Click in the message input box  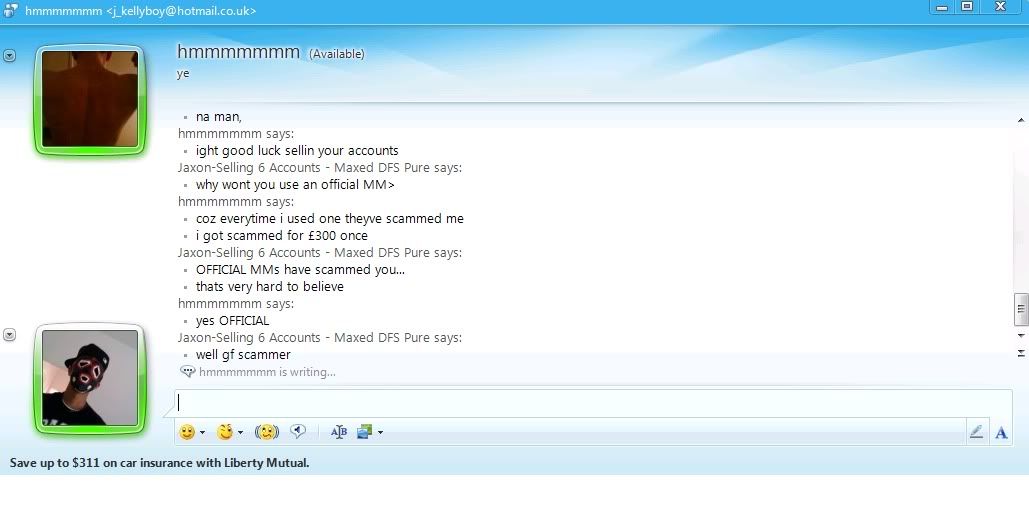593,403
